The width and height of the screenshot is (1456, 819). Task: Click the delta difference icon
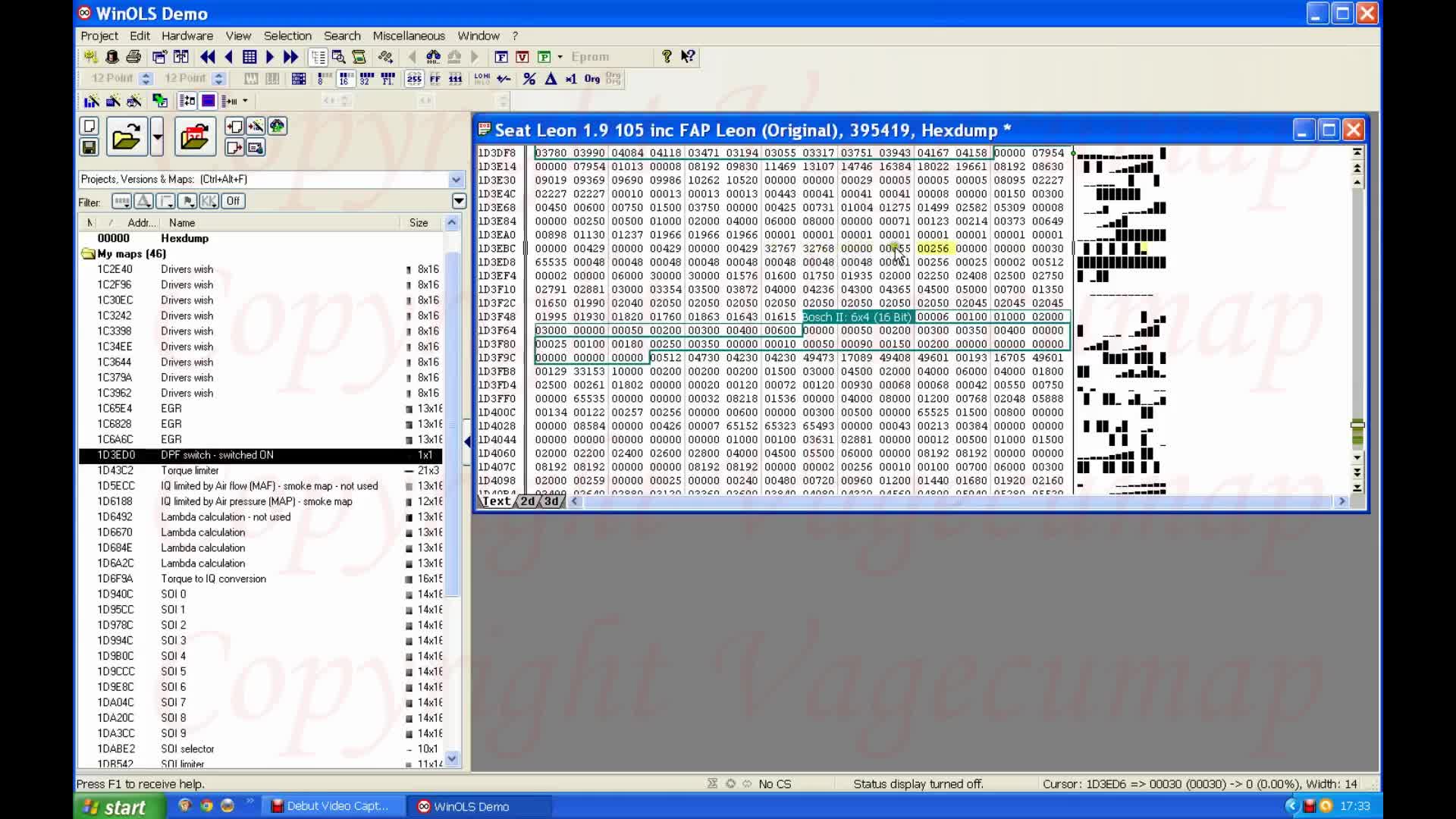[x=551, y=79]
